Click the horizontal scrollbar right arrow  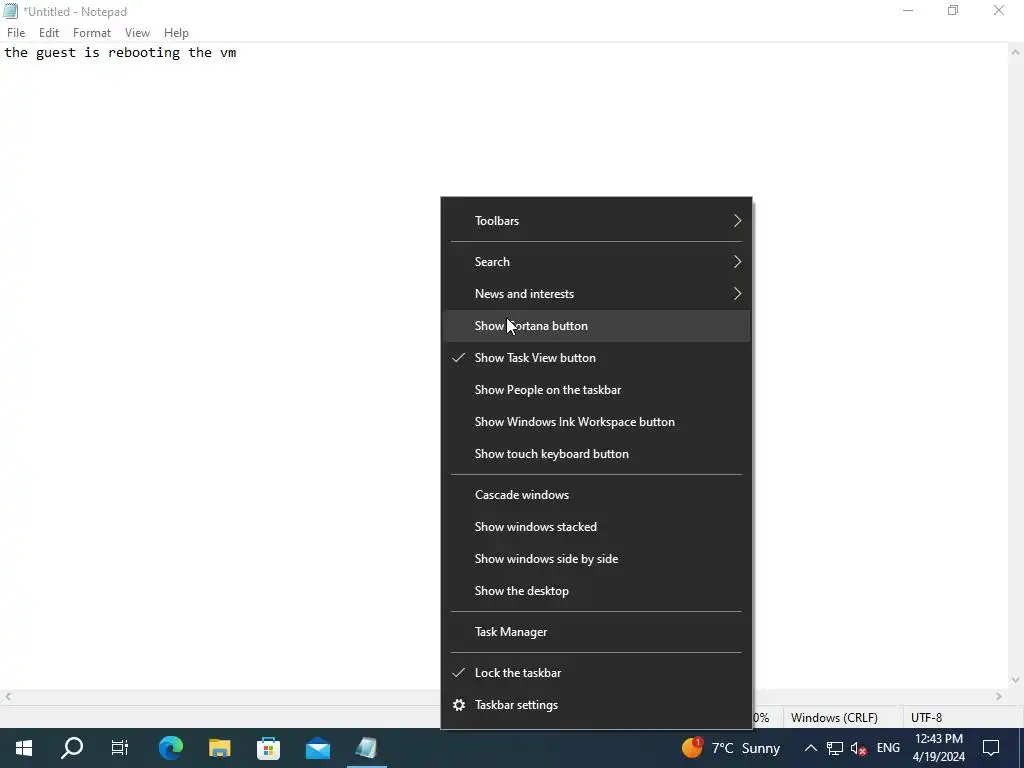point(999,697)
